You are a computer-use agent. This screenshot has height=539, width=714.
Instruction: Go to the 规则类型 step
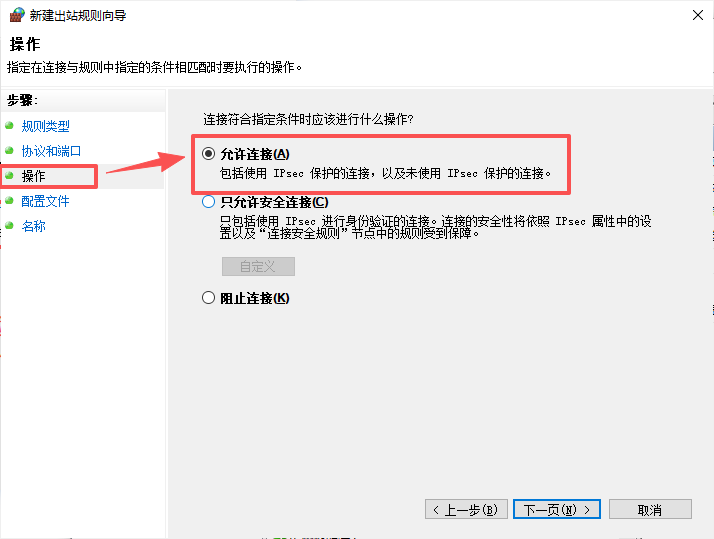click(46, 126)
